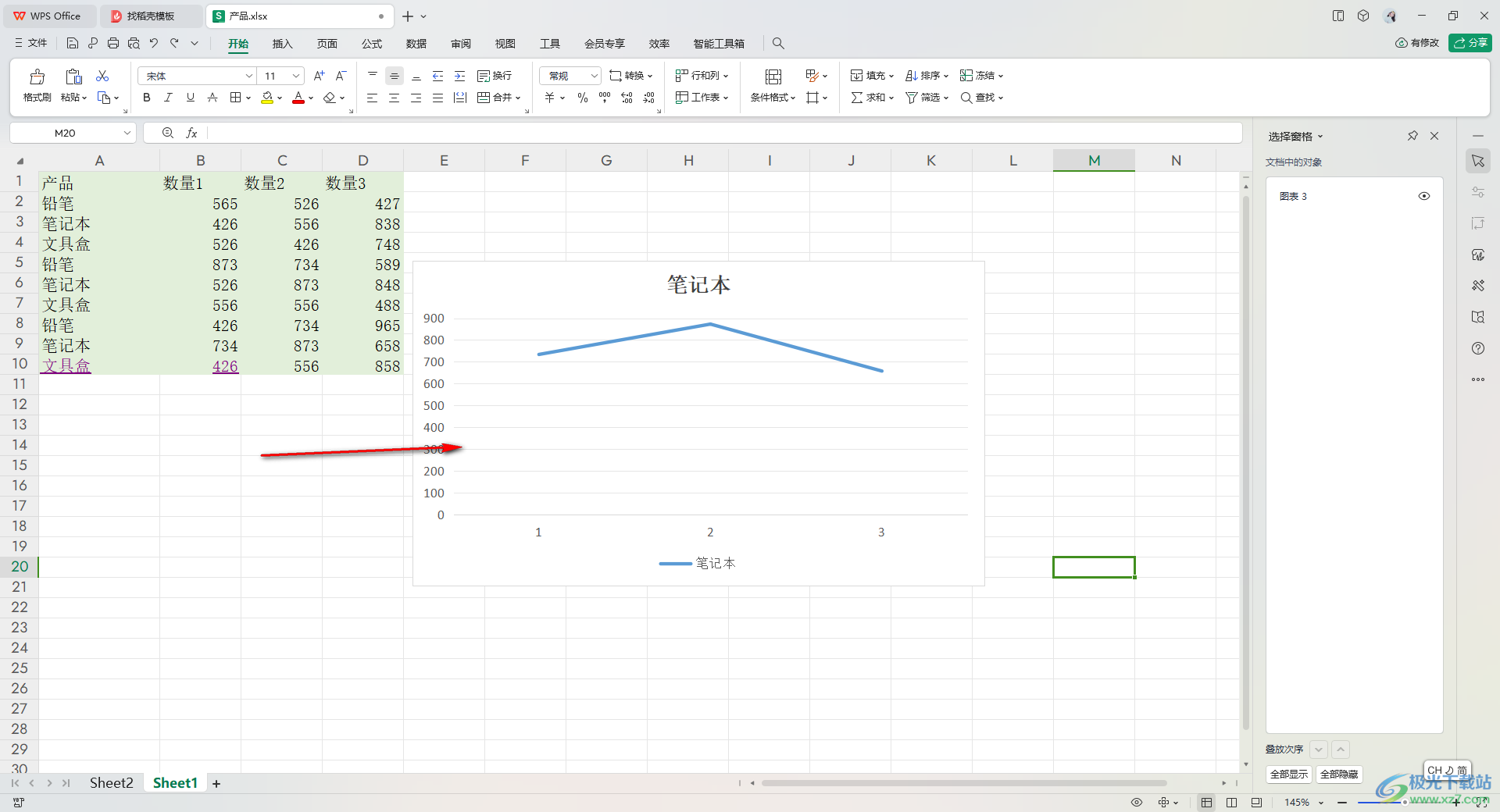Toggle Underline formatting
The image size is (1500, 812).
click(190, 98)
